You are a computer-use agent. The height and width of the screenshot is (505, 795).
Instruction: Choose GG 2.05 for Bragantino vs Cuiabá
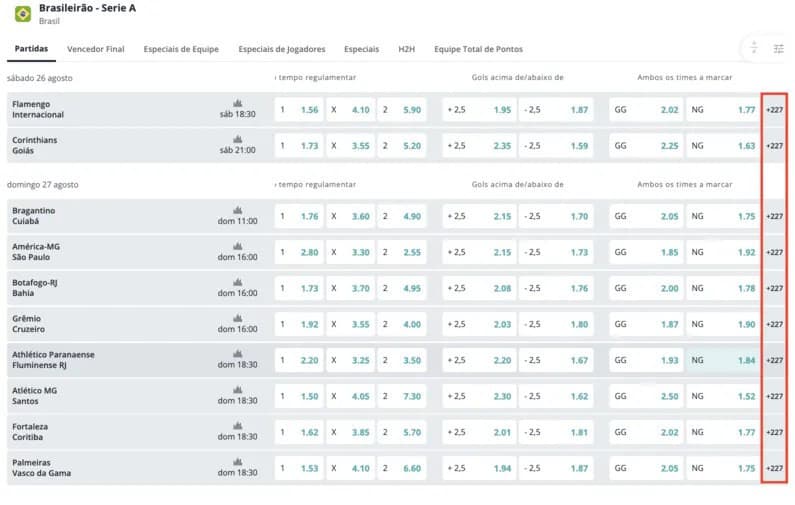coord(646,217)
